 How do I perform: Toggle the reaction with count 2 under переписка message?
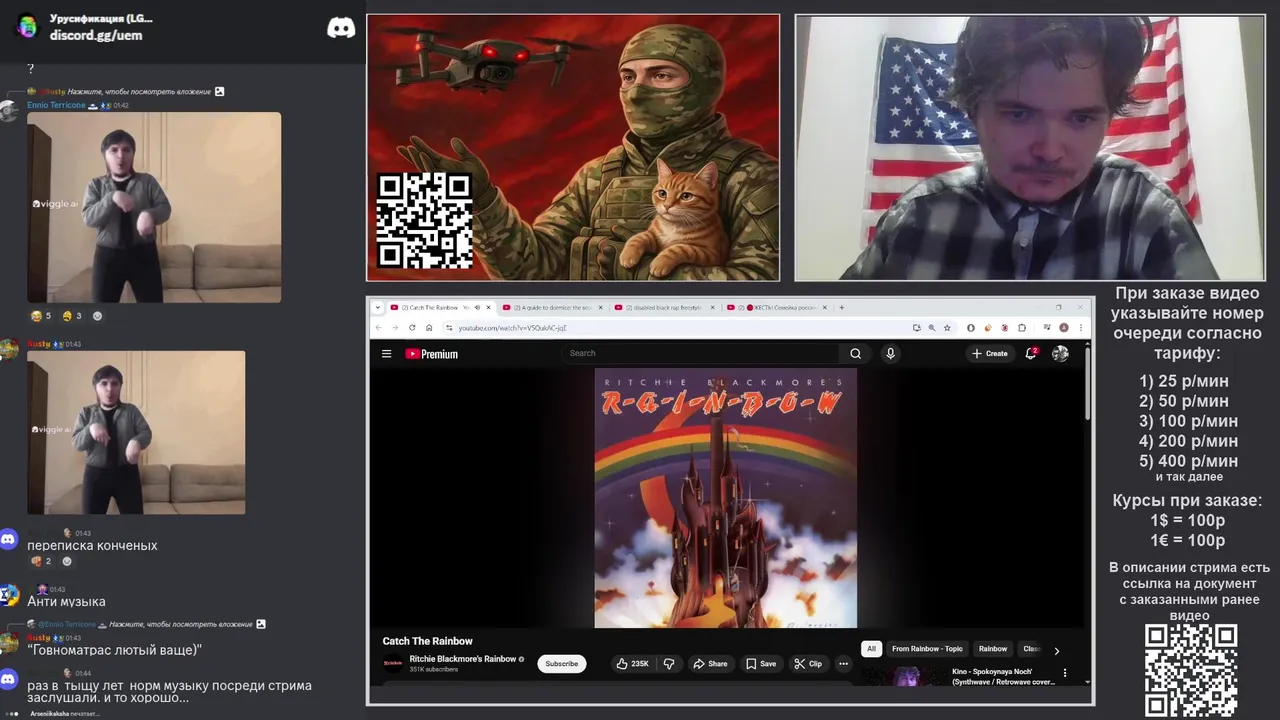41,561
